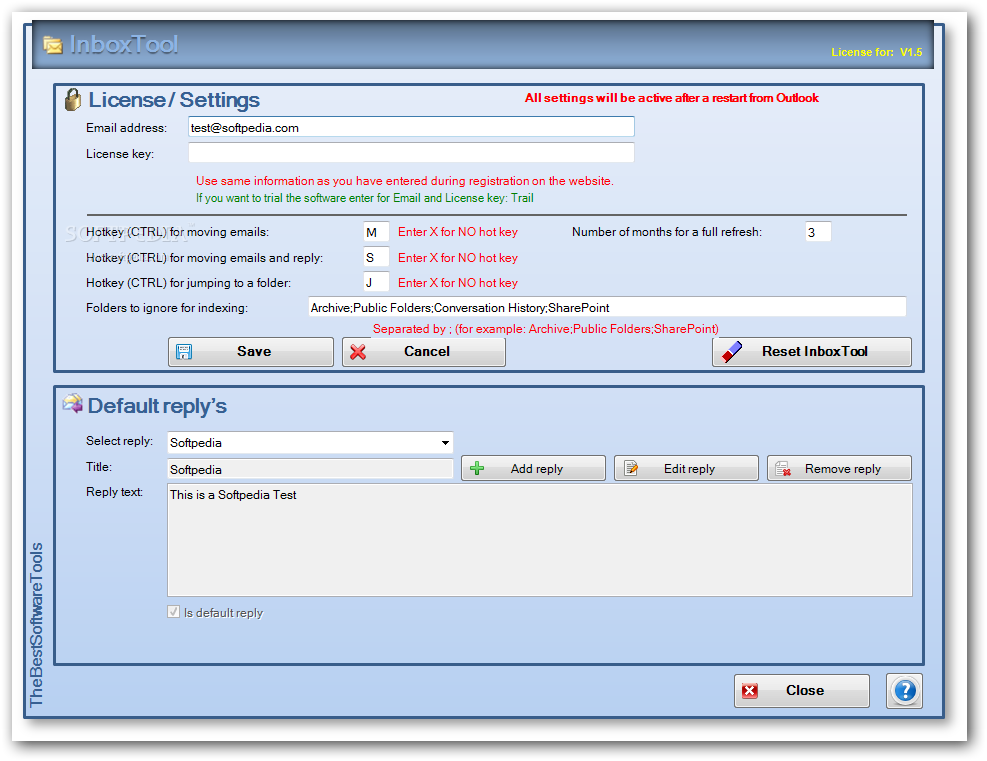
Task: Click the red restart from Outlook notice
Action: tap(672, 98)
